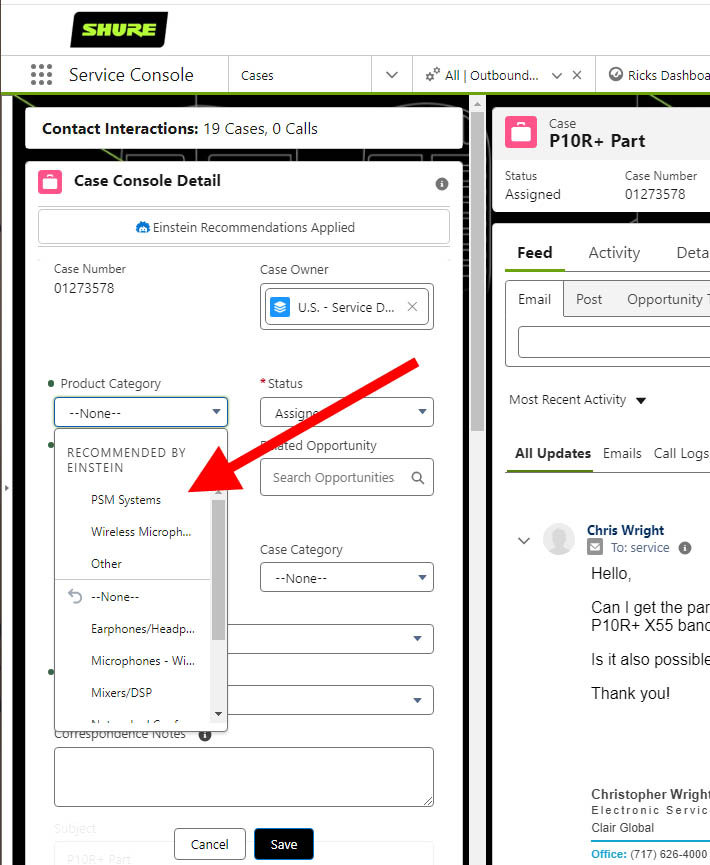Open the Status dropdown
The width and height of the screenshot is (710, 865).
(x=346, y=412)
